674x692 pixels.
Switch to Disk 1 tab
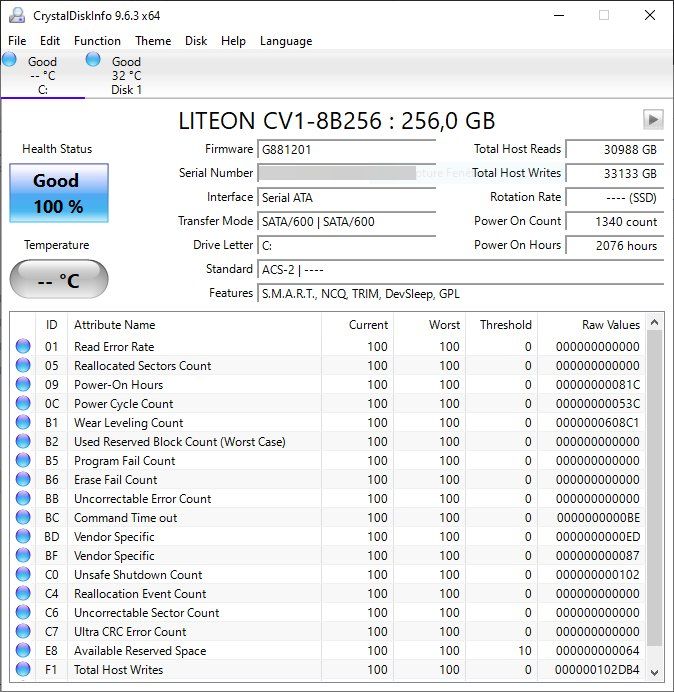pyautogui.click(x=126, y=75)
